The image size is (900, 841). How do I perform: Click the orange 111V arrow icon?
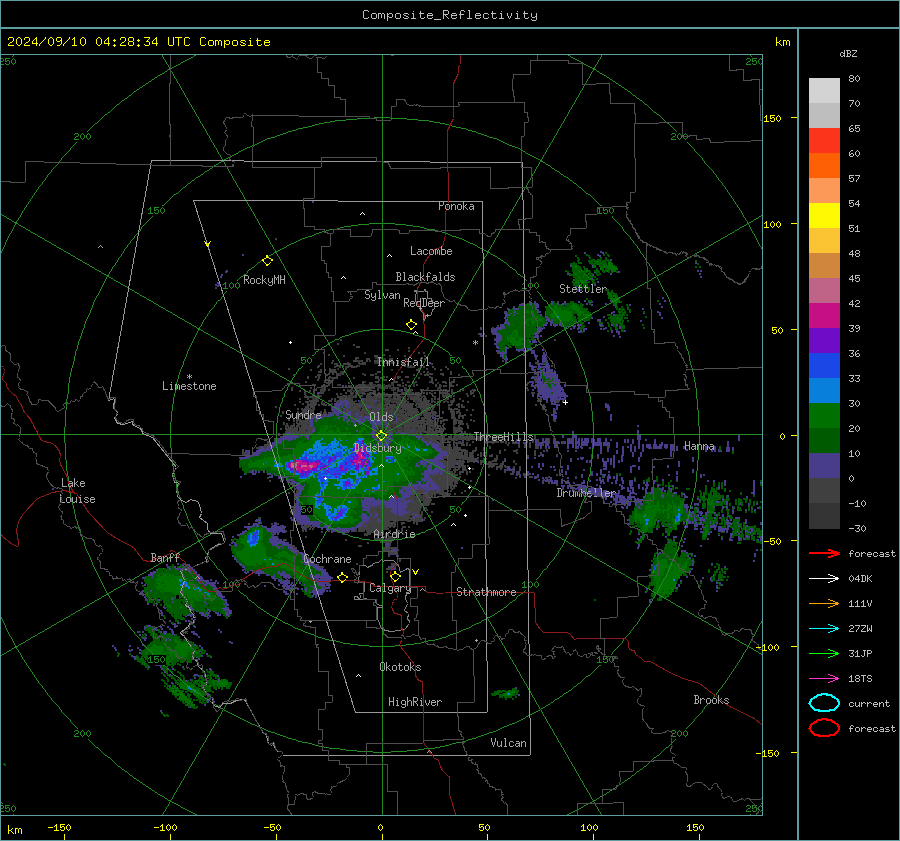tap(824, 603)
